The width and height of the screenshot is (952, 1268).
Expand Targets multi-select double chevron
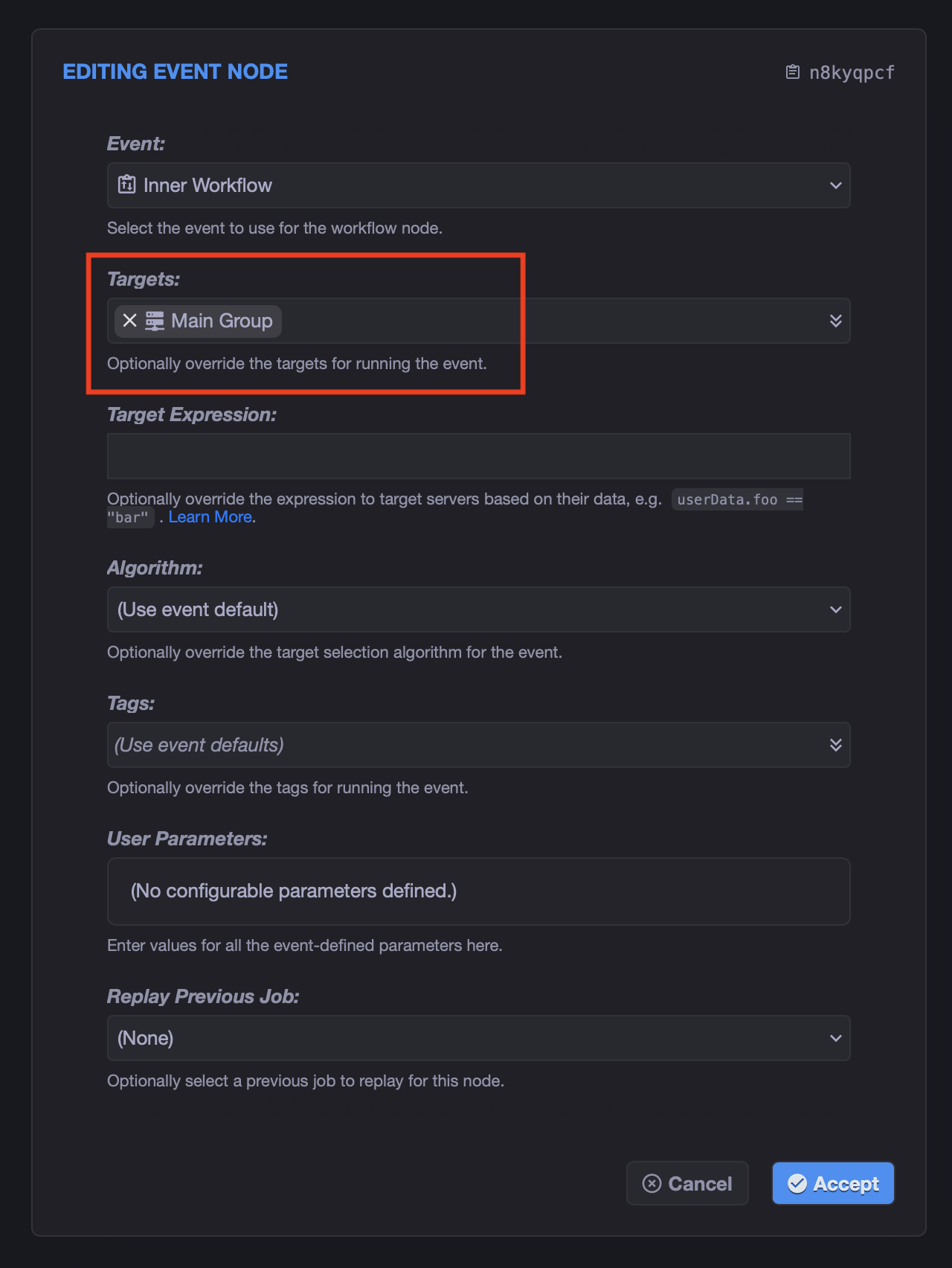click(836, 321)
